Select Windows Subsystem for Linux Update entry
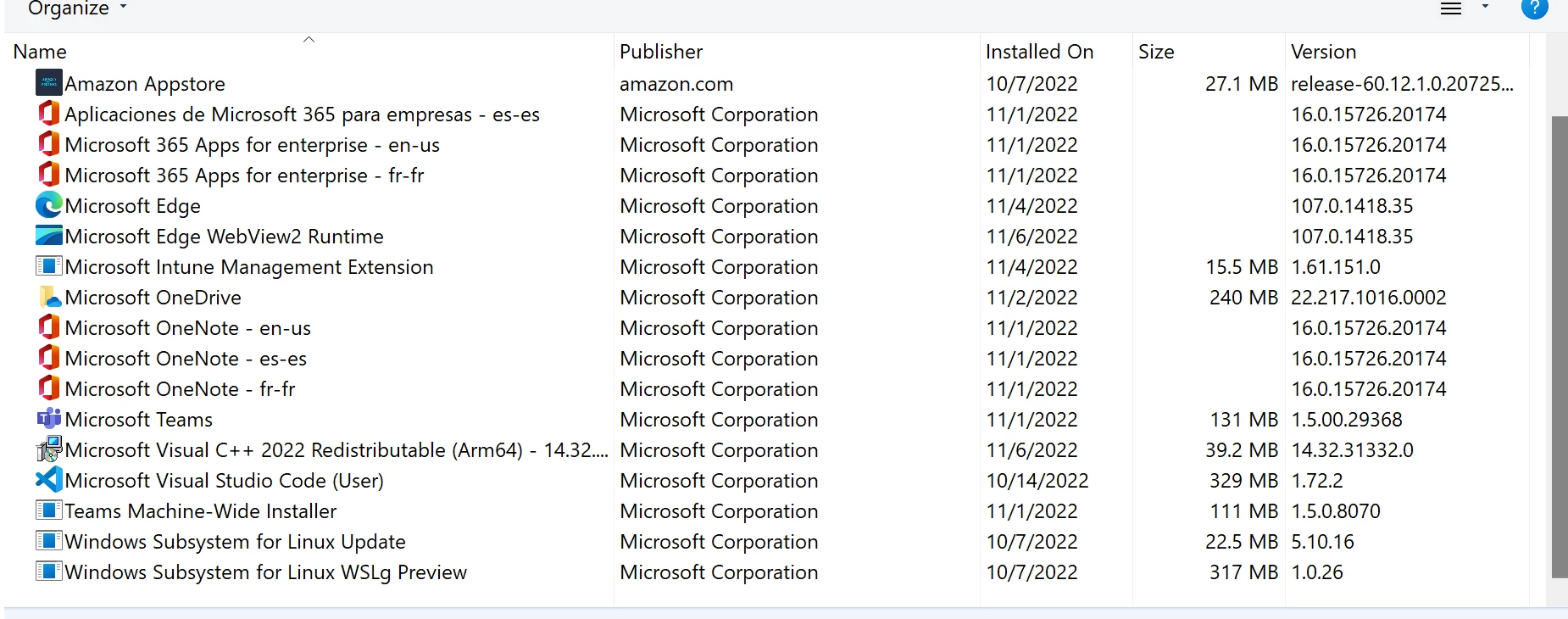Viewport: 1568px width, 619px height. point(235,542)
